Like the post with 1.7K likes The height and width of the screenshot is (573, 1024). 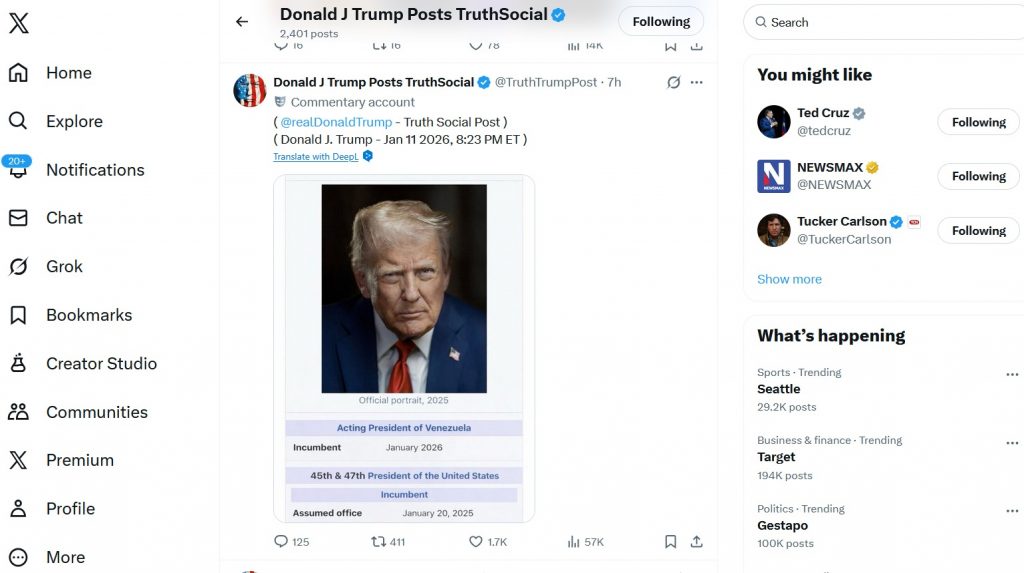coord(476,541)
